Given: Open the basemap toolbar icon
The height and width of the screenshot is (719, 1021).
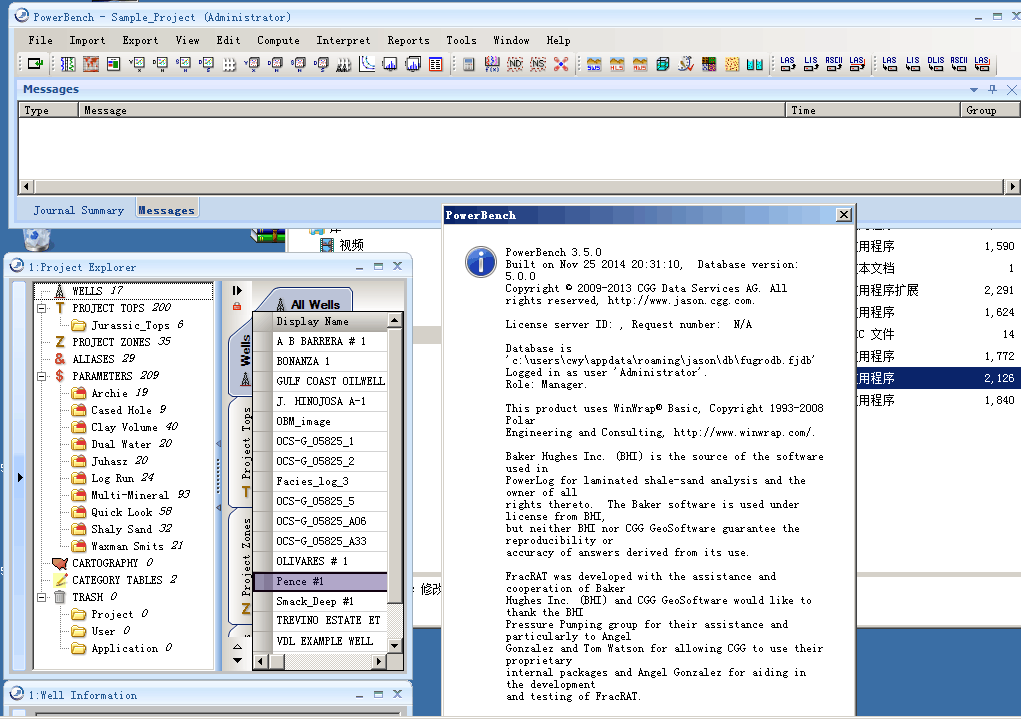Looking at the screenshot, I should [x=91, y=64].
